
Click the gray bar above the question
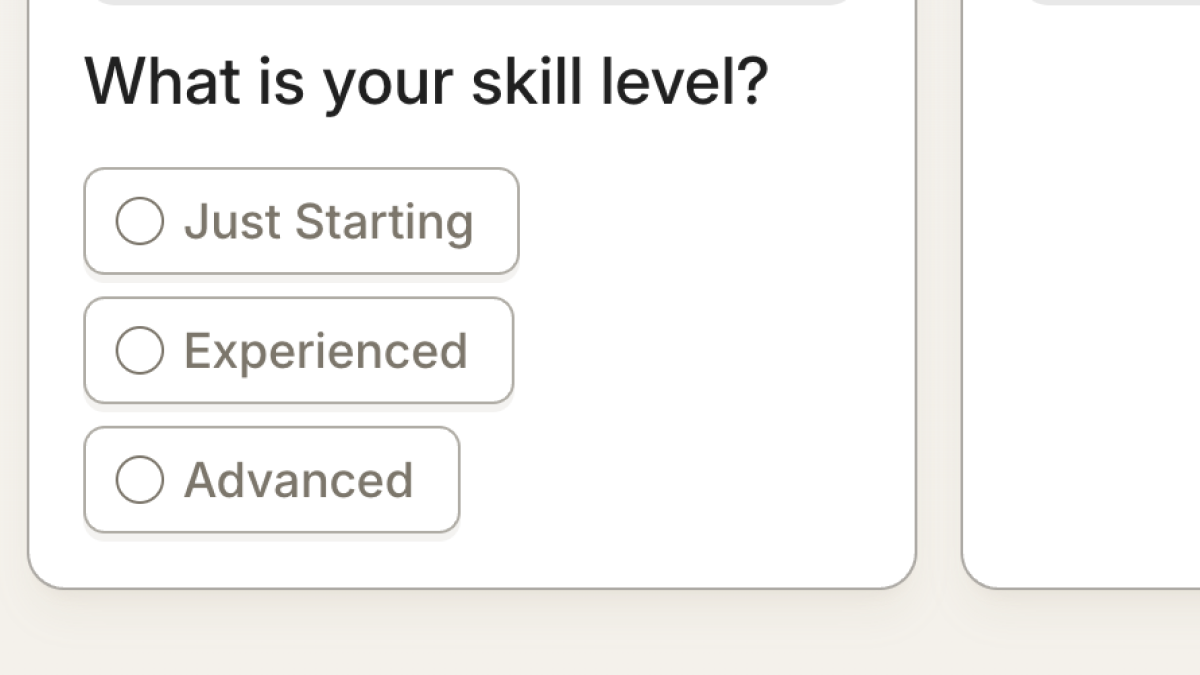coord(470,2)
